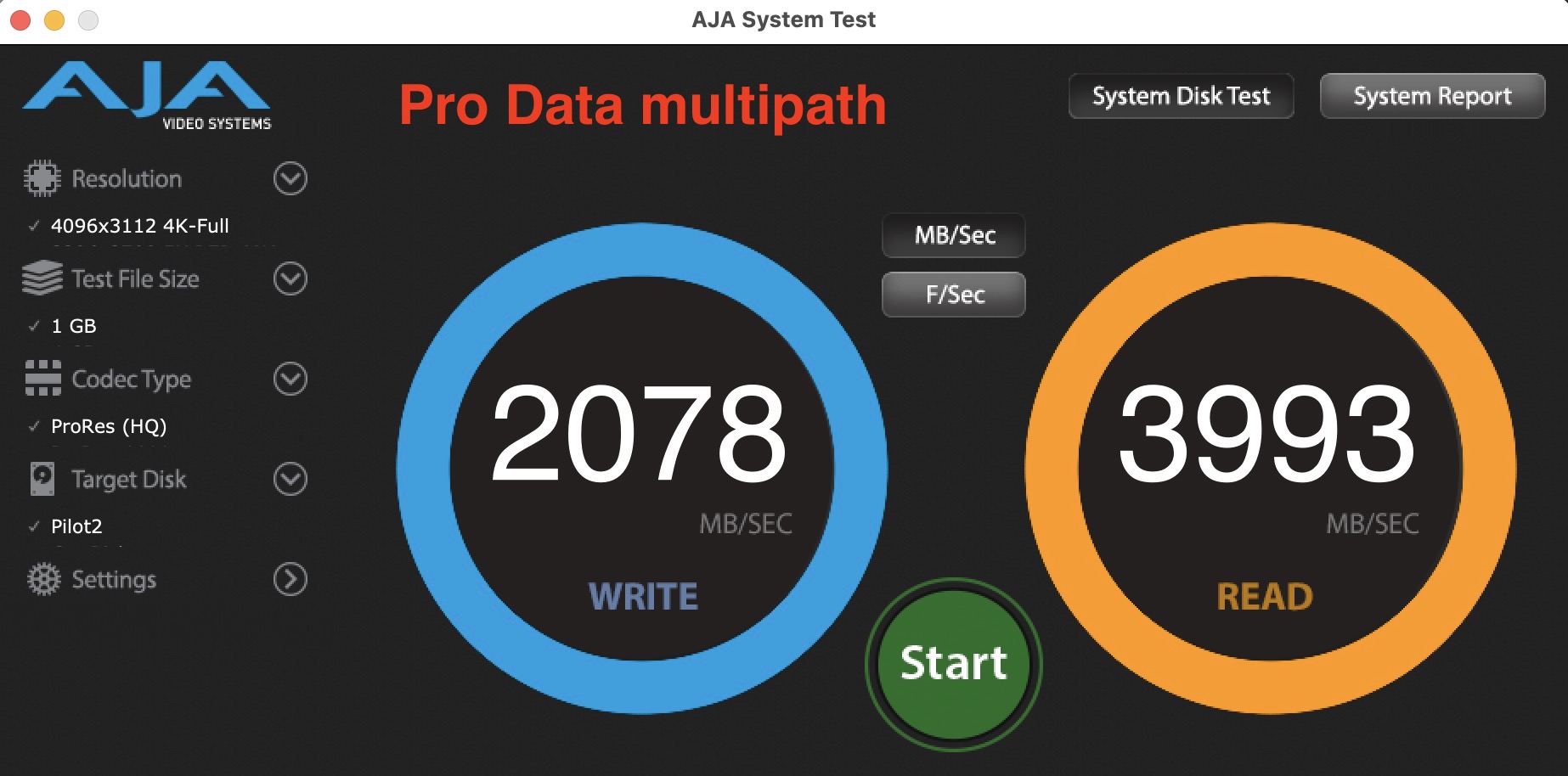Screen dimensions: 1568x776
Task: Close the AJA System Test window
Action: pyautogui.click(x=20, y=20)
